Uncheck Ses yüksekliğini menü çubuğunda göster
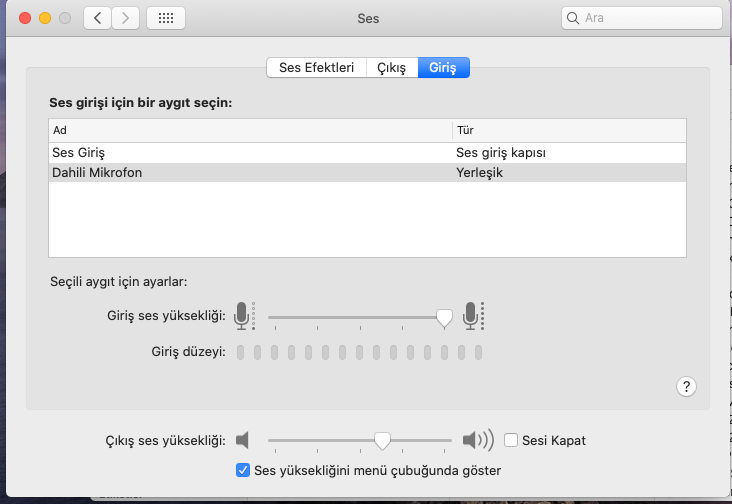Viewport: 732px width, 504px height. [241, 470]
